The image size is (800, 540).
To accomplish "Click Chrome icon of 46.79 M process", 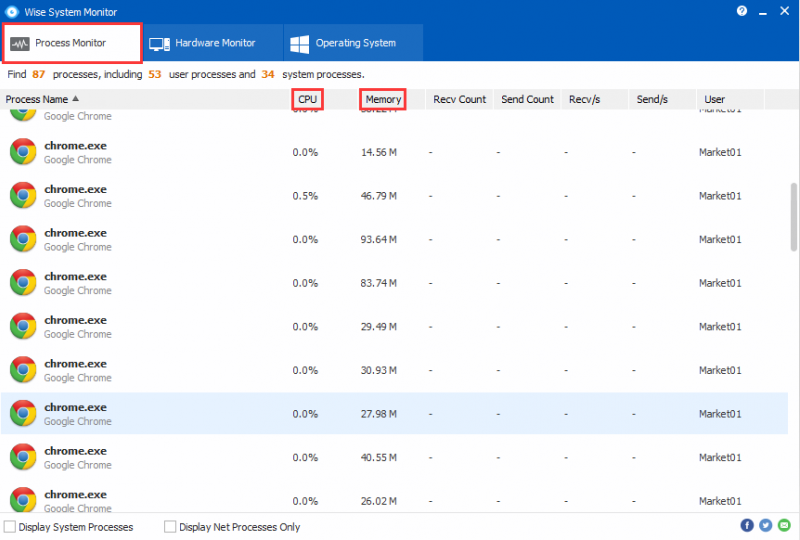I will 23,195.
